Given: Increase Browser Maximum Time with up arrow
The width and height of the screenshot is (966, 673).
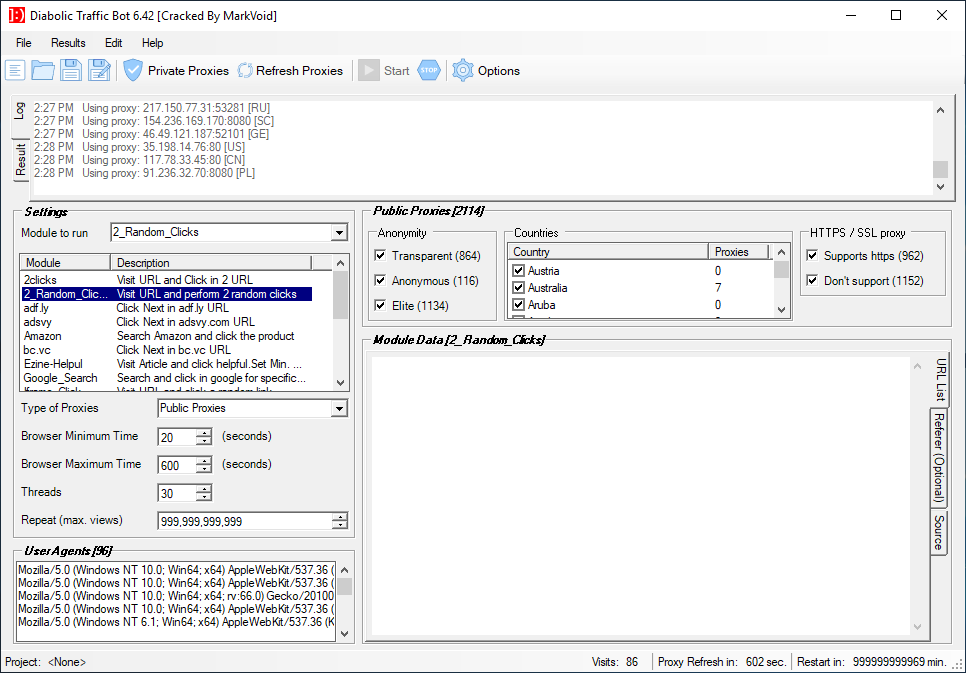Looking at the screenshot, I should (x=204, y=460).
